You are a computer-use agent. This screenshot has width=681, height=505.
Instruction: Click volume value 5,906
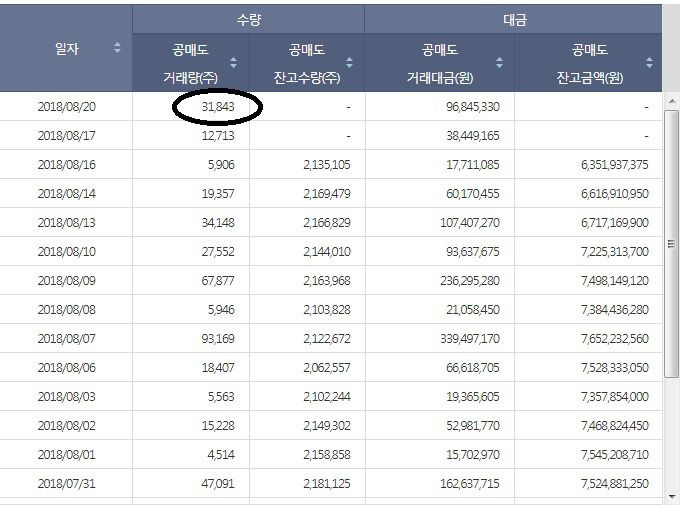click(221, 165)
